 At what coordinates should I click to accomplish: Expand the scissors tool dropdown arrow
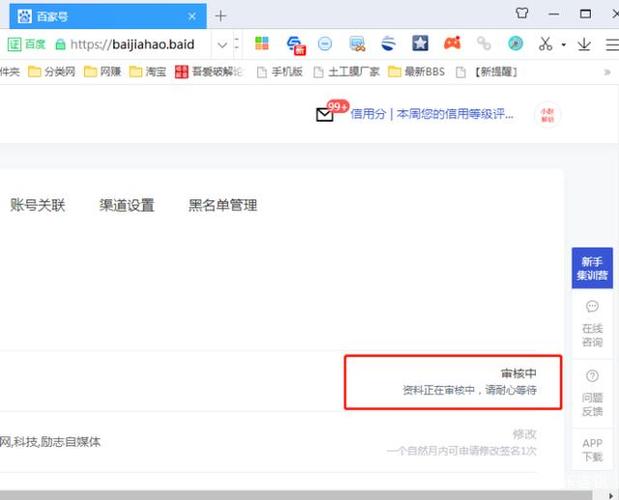pos(563,45)
